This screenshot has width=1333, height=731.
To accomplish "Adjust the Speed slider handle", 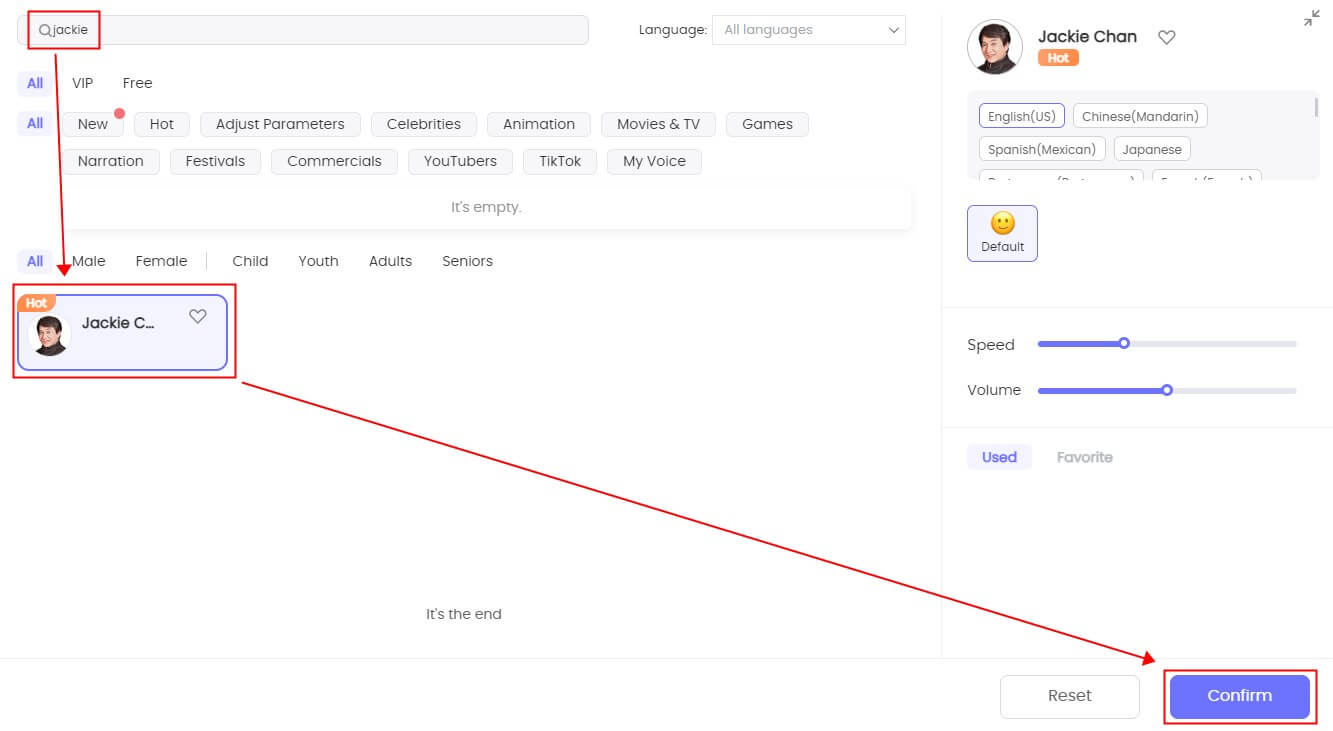I will (1124, 343).
